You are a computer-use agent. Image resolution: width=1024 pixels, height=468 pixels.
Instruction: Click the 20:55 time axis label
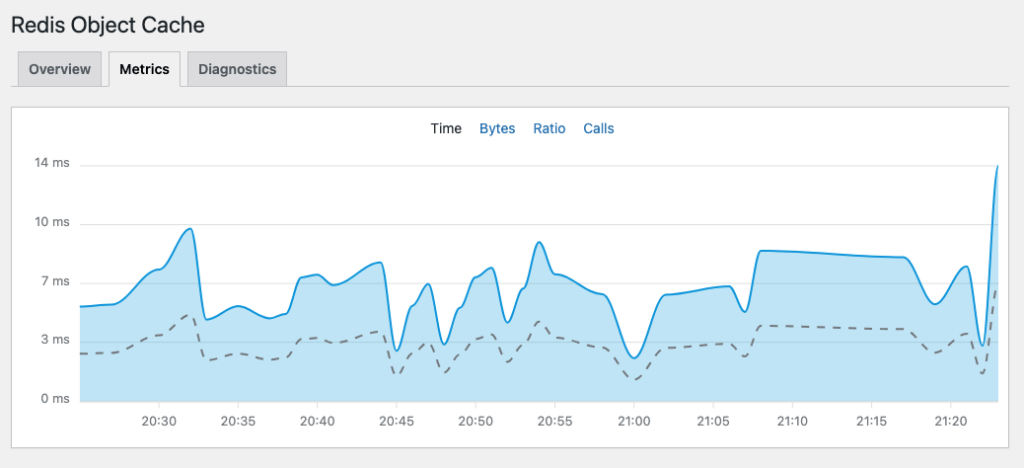pyautogui.click(x=555, y=421)
